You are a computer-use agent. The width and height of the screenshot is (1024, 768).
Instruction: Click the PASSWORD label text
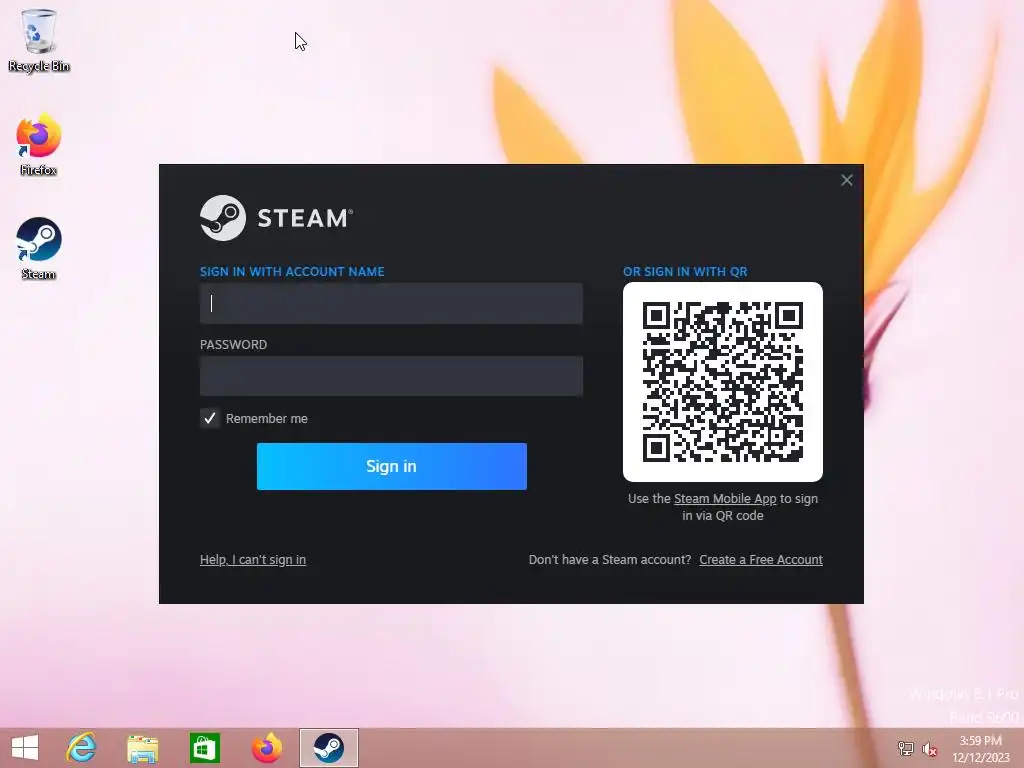point(233,345)
